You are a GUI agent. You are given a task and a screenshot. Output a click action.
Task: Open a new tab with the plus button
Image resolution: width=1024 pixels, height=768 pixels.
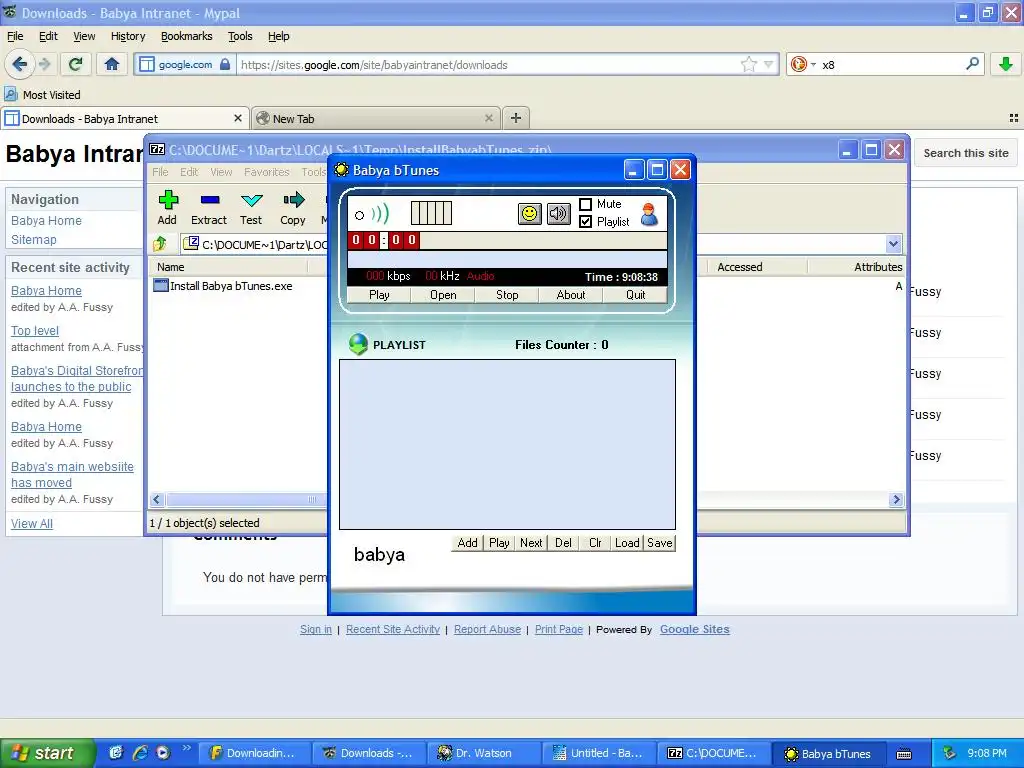(516, 118)
